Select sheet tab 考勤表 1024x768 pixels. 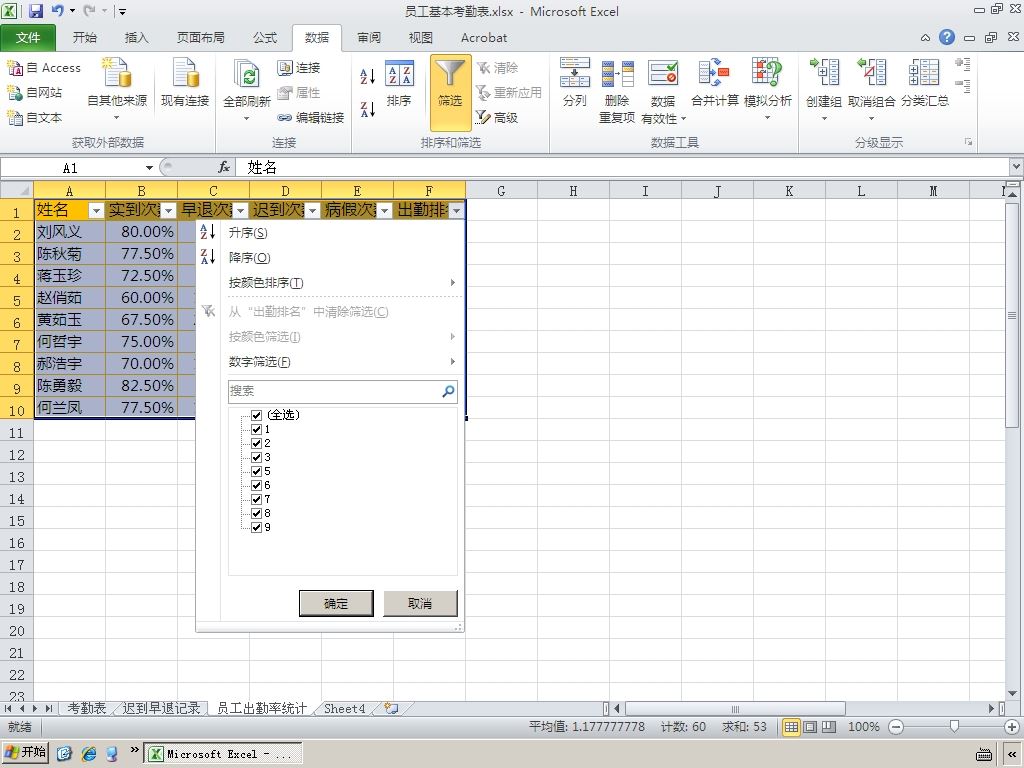pyautogui.click(x=87, y=708)
